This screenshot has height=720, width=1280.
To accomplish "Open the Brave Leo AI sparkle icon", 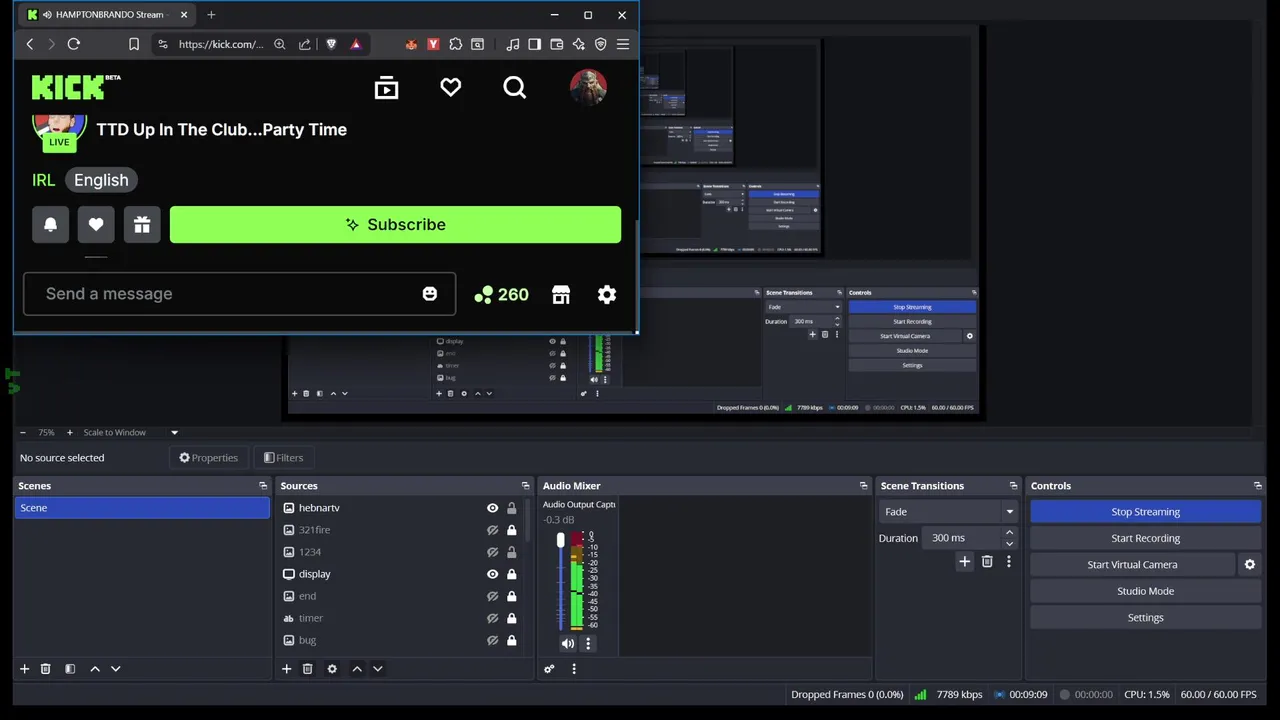I will coord(579,44).
